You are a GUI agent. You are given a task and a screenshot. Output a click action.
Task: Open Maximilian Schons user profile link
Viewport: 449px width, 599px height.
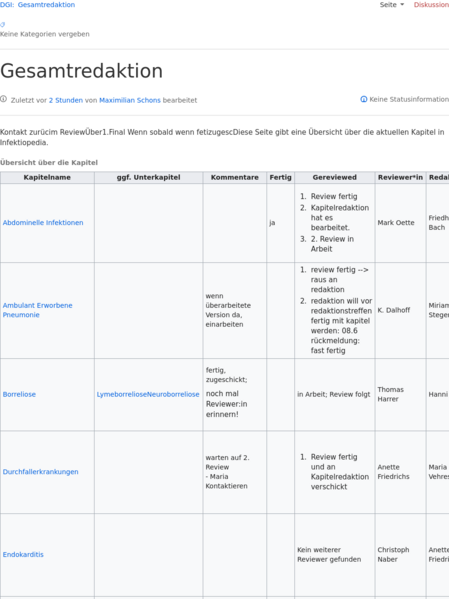(130, 100)
